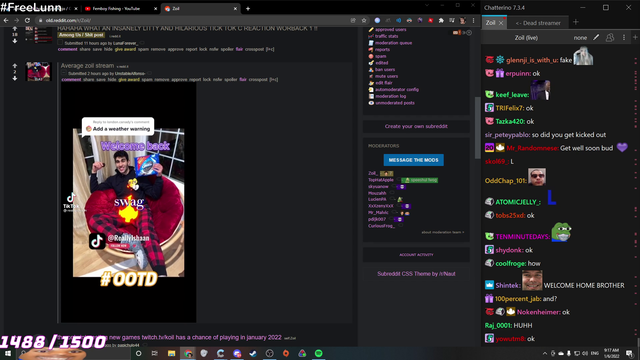Screen dimensions: 640x360
Task: Open the Chatterino viewer list icon
Action: tap(610, 38)
